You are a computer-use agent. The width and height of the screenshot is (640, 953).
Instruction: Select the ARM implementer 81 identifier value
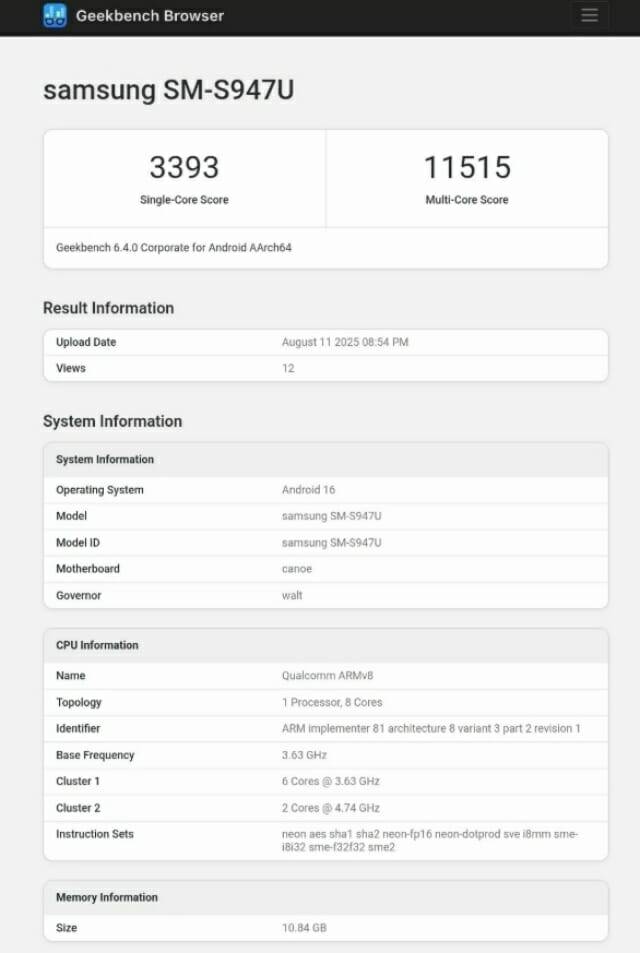(431, 729)
